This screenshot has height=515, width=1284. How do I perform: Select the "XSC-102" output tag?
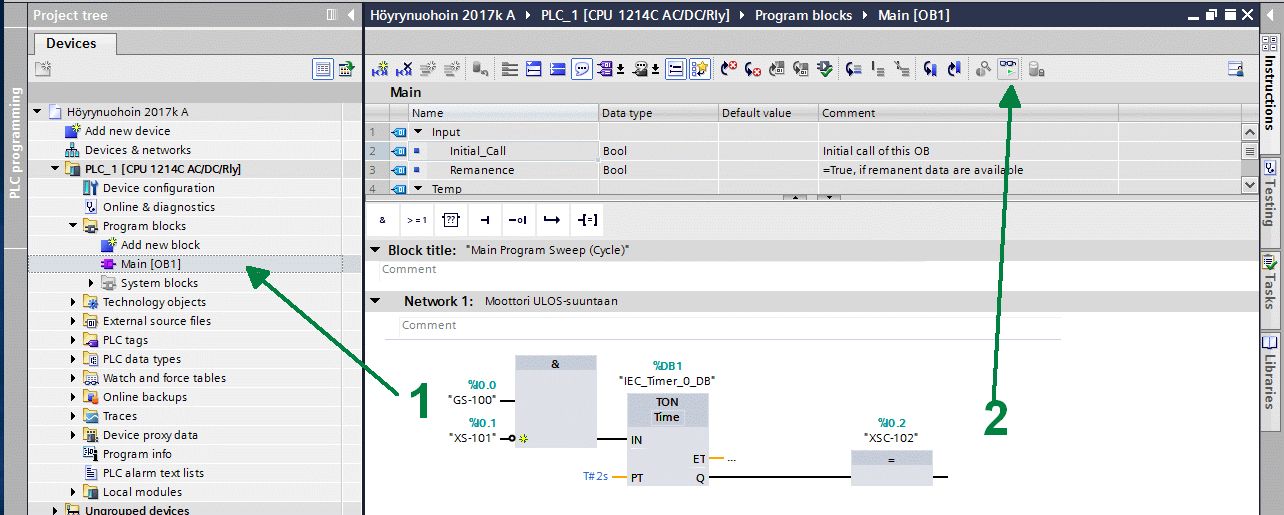click(x=890, y=438)
